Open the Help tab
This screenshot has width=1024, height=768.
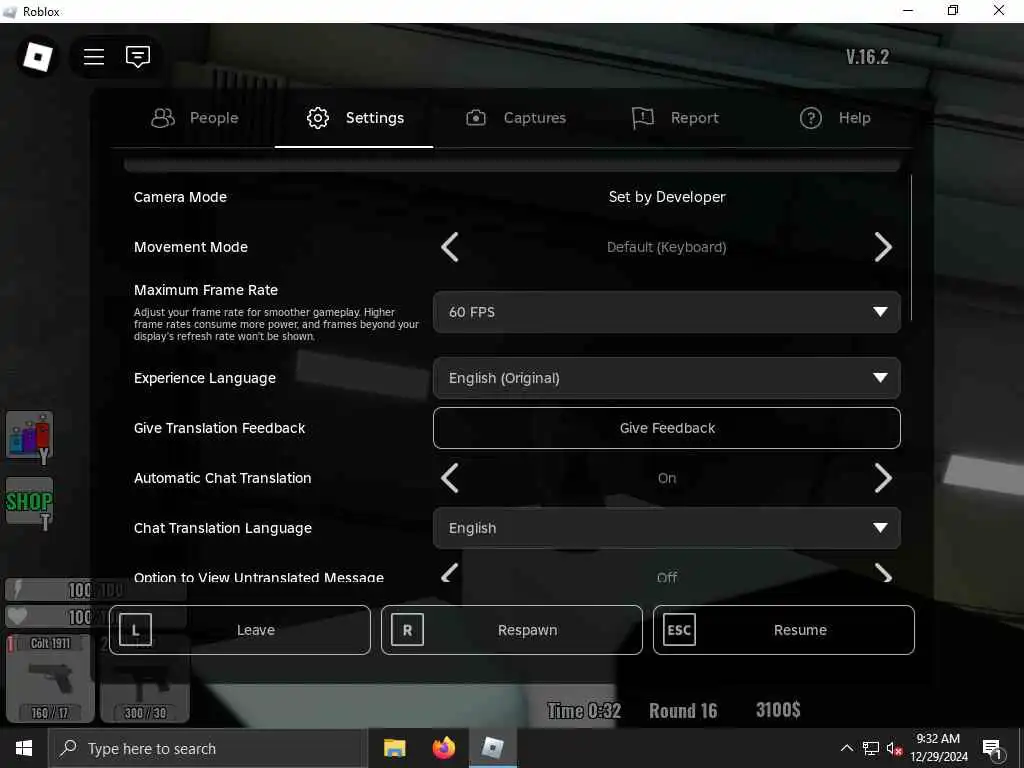pyautogui.click(x=835, y=118)
